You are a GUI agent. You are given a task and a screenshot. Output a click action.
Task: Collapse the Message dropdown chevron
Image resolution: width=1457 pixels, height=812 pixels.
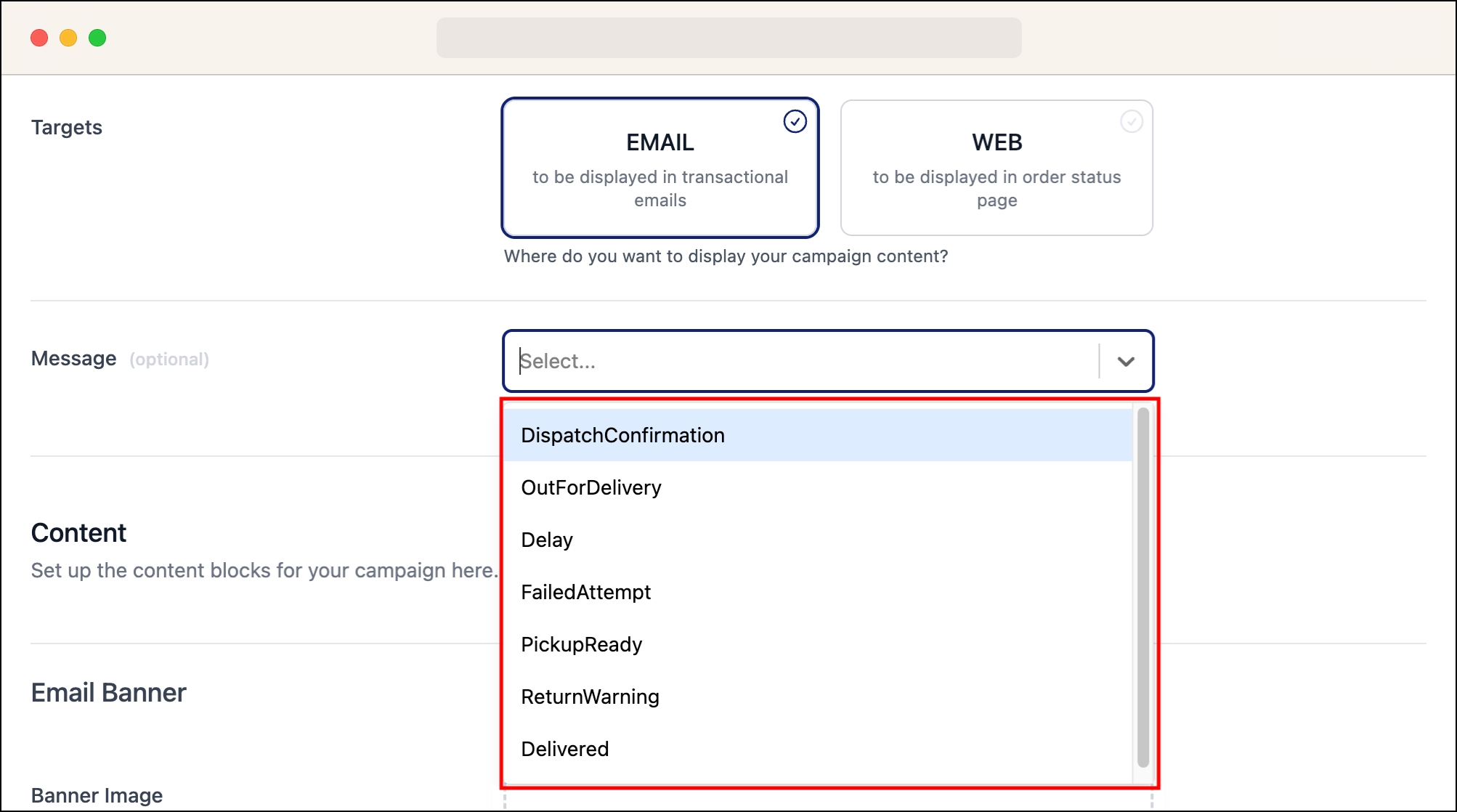coord(1125,362)
